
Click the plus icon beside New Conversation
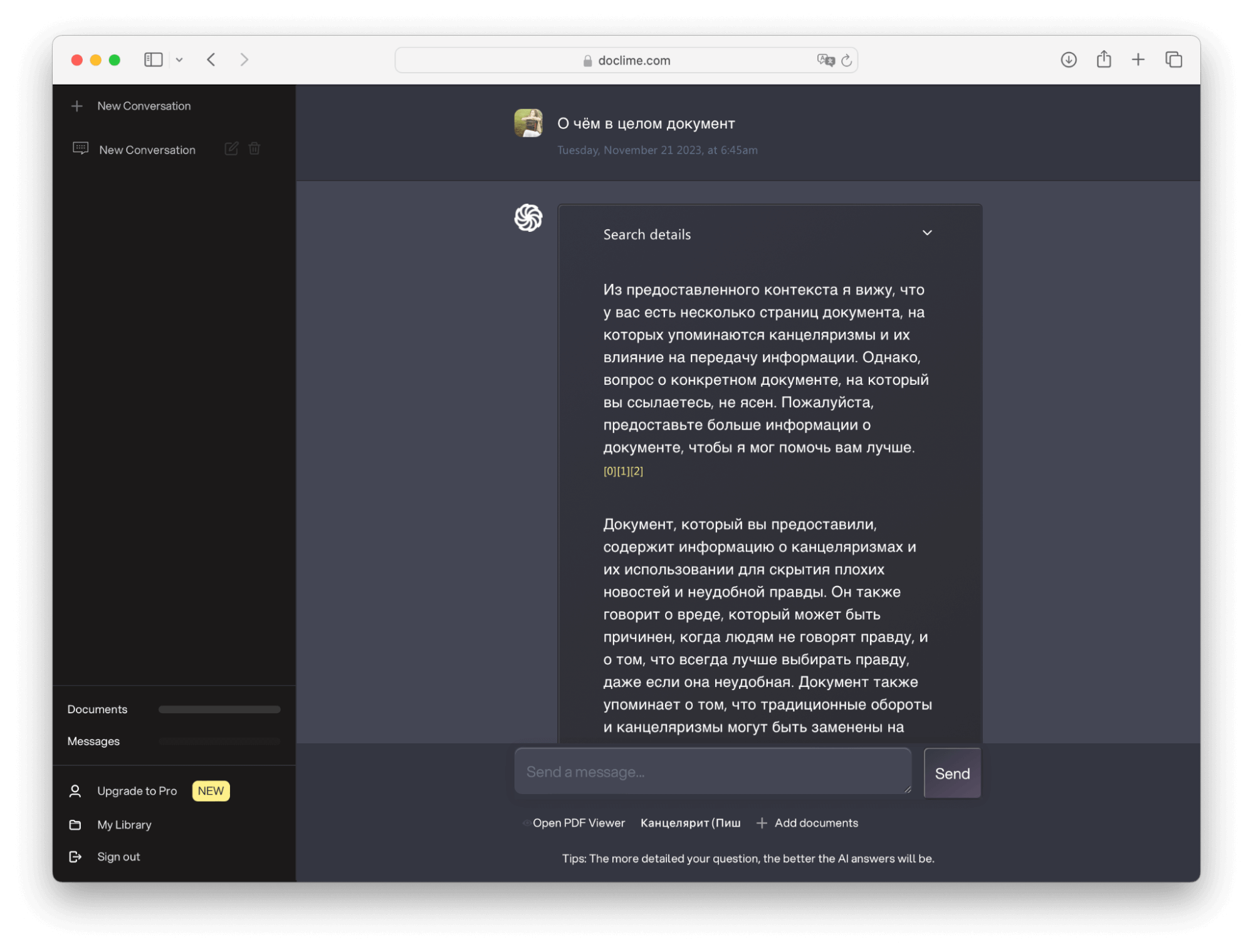click(77, 106)
